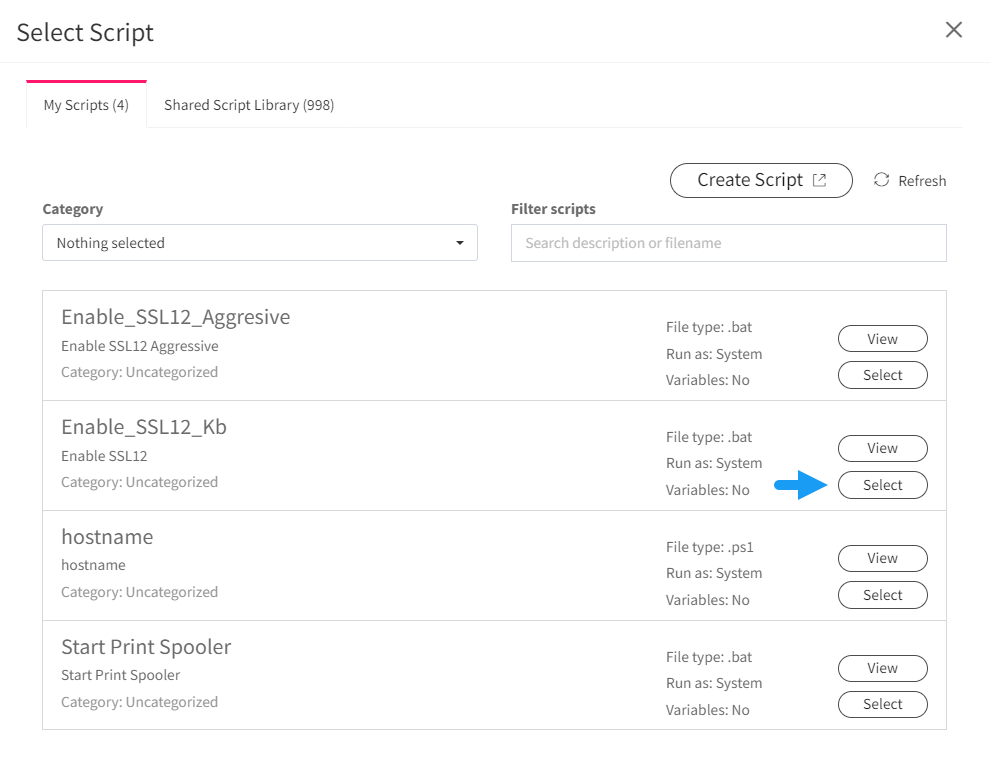
Task: Click the Filter scripts search field
Action: coord(729,243)
